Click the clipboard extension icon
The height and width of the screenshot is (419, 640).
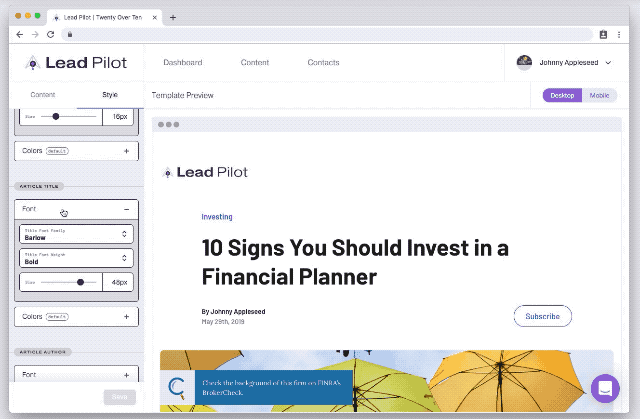click(603, 35)
